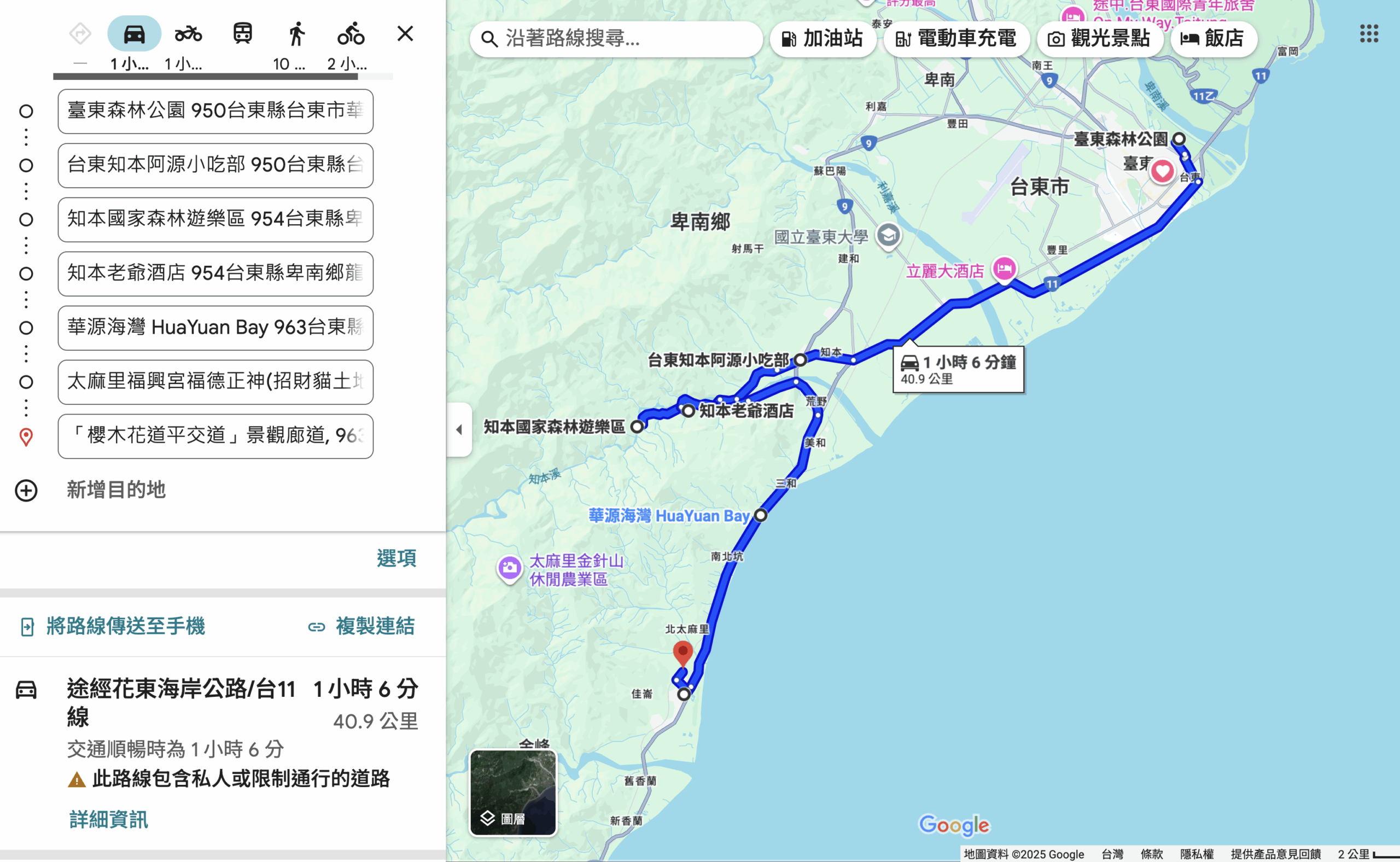This screenshot has width=1400, height=862.
Task: Switch to cycling travel mode
Action: [351, 33]
